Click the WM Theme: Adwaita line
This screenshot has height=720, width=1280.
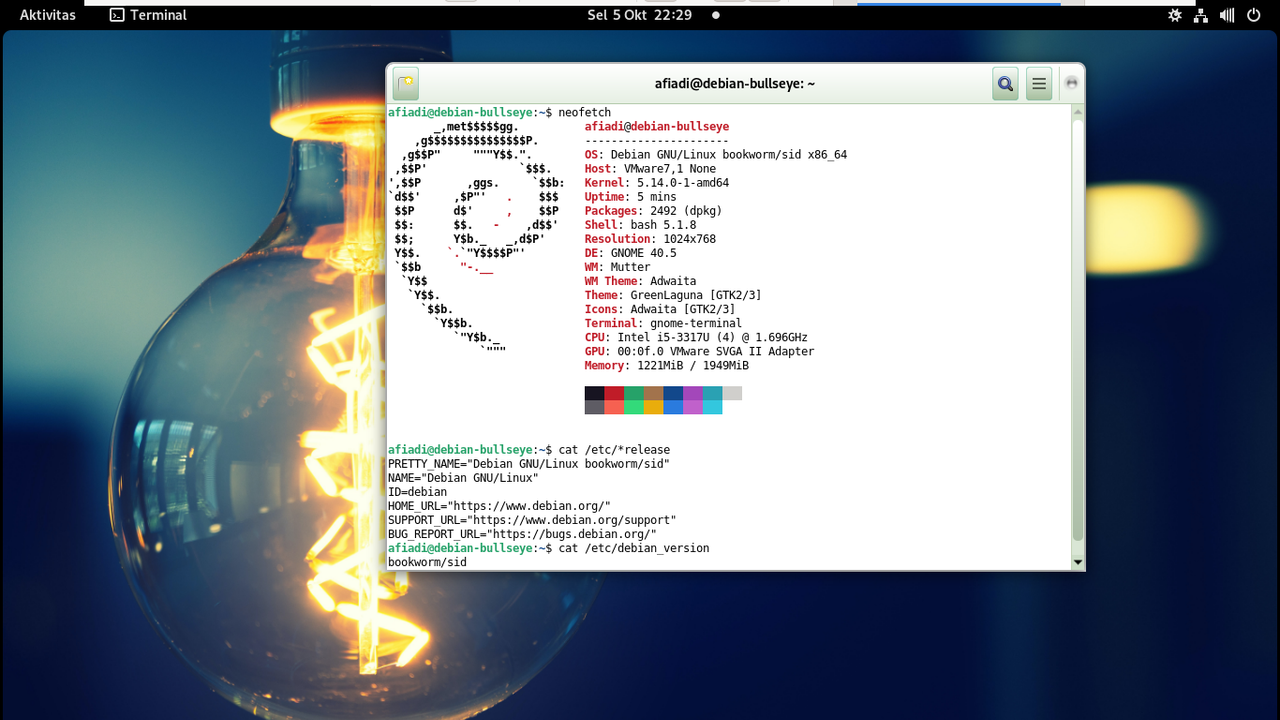pos(640,281)
